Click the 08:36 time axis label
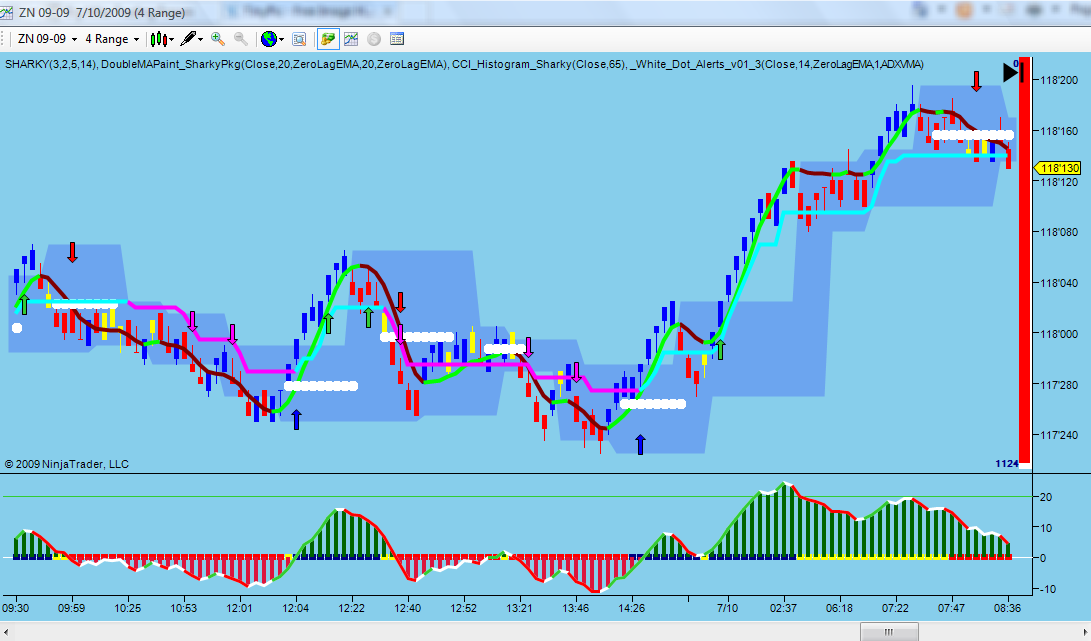This screenshot has width=1091, height=641. click(x=1008, y=608)
